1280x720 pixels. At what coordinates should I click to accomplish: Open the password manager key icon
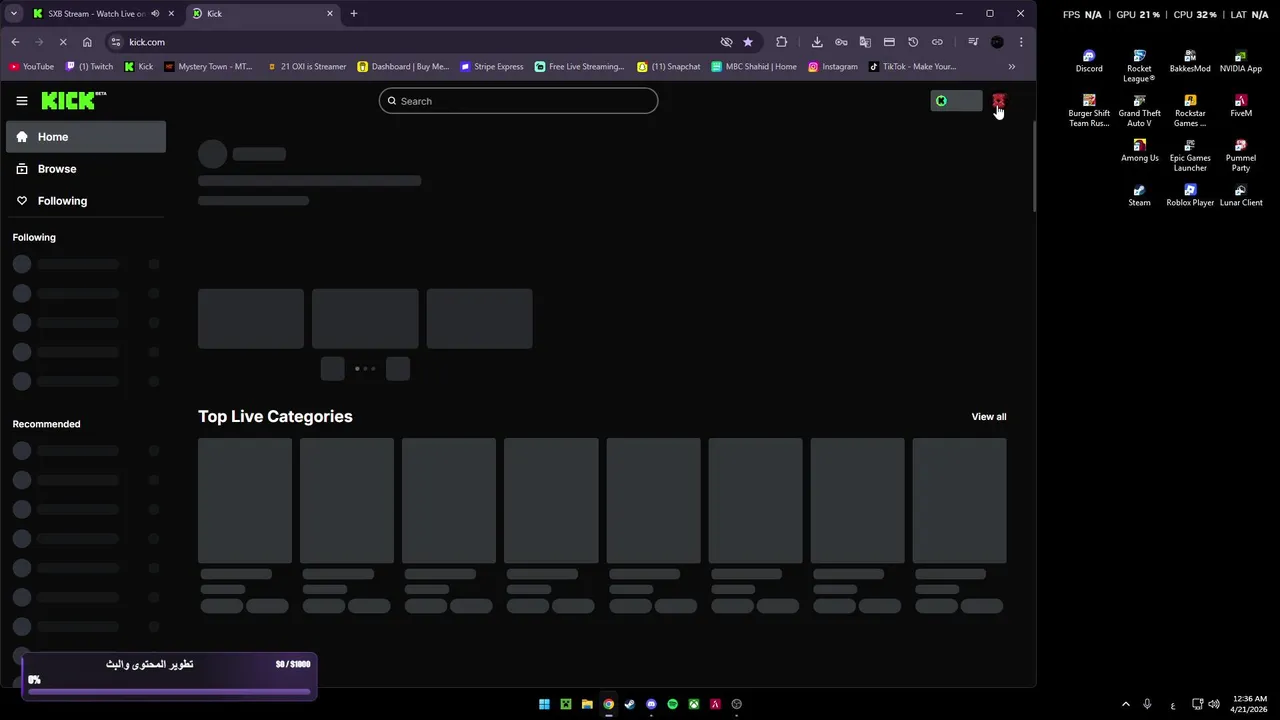841,42
